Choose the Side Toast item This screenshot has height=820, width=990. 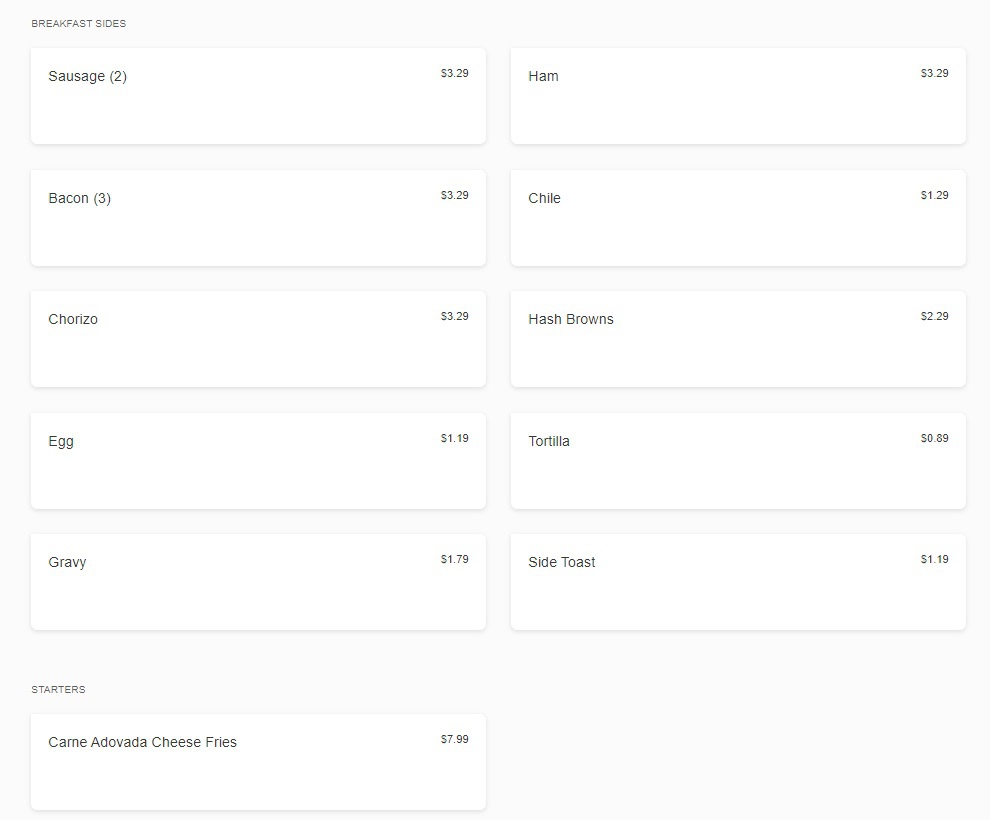point(738,582)
